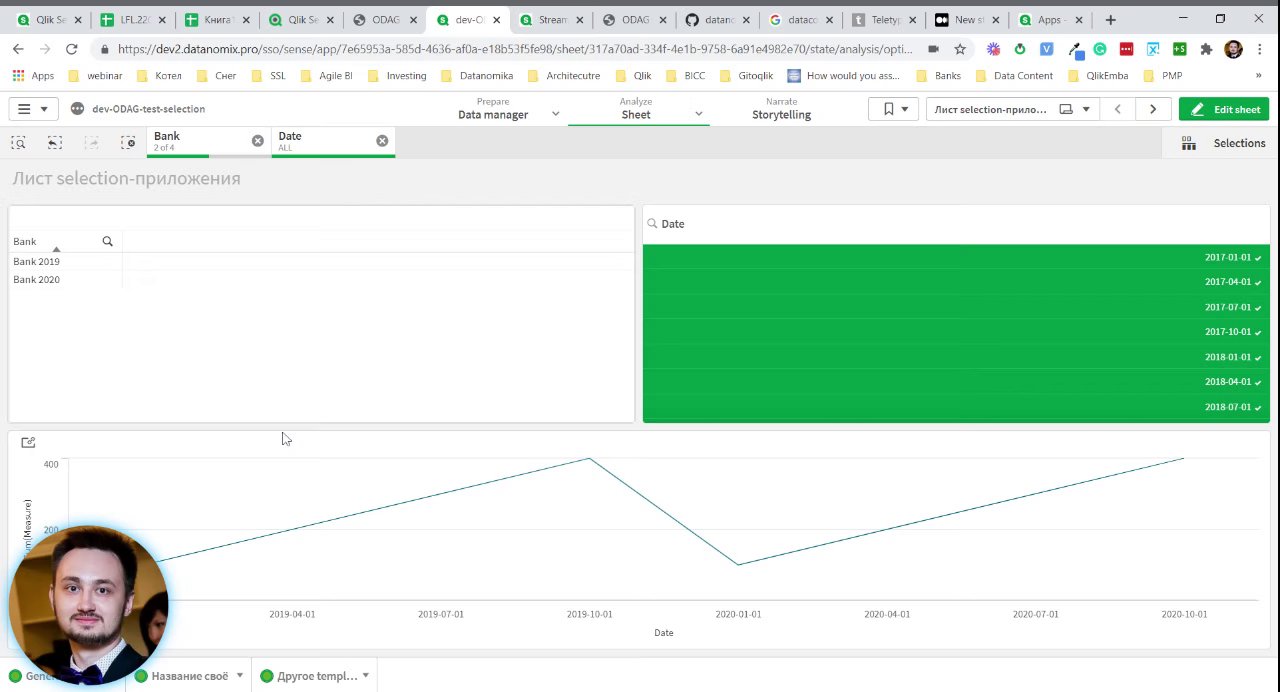Open the Datanomika bookmark folder

477,75
